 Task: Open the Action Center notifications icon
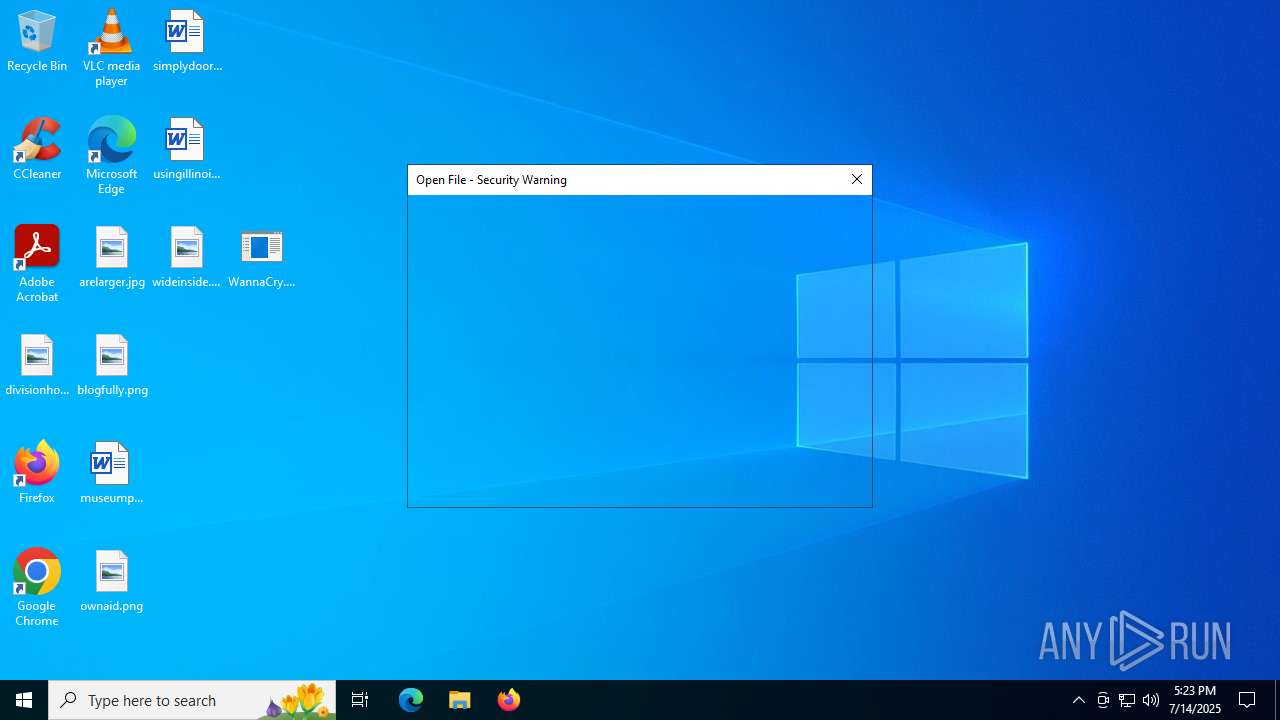pos(1247,700)
